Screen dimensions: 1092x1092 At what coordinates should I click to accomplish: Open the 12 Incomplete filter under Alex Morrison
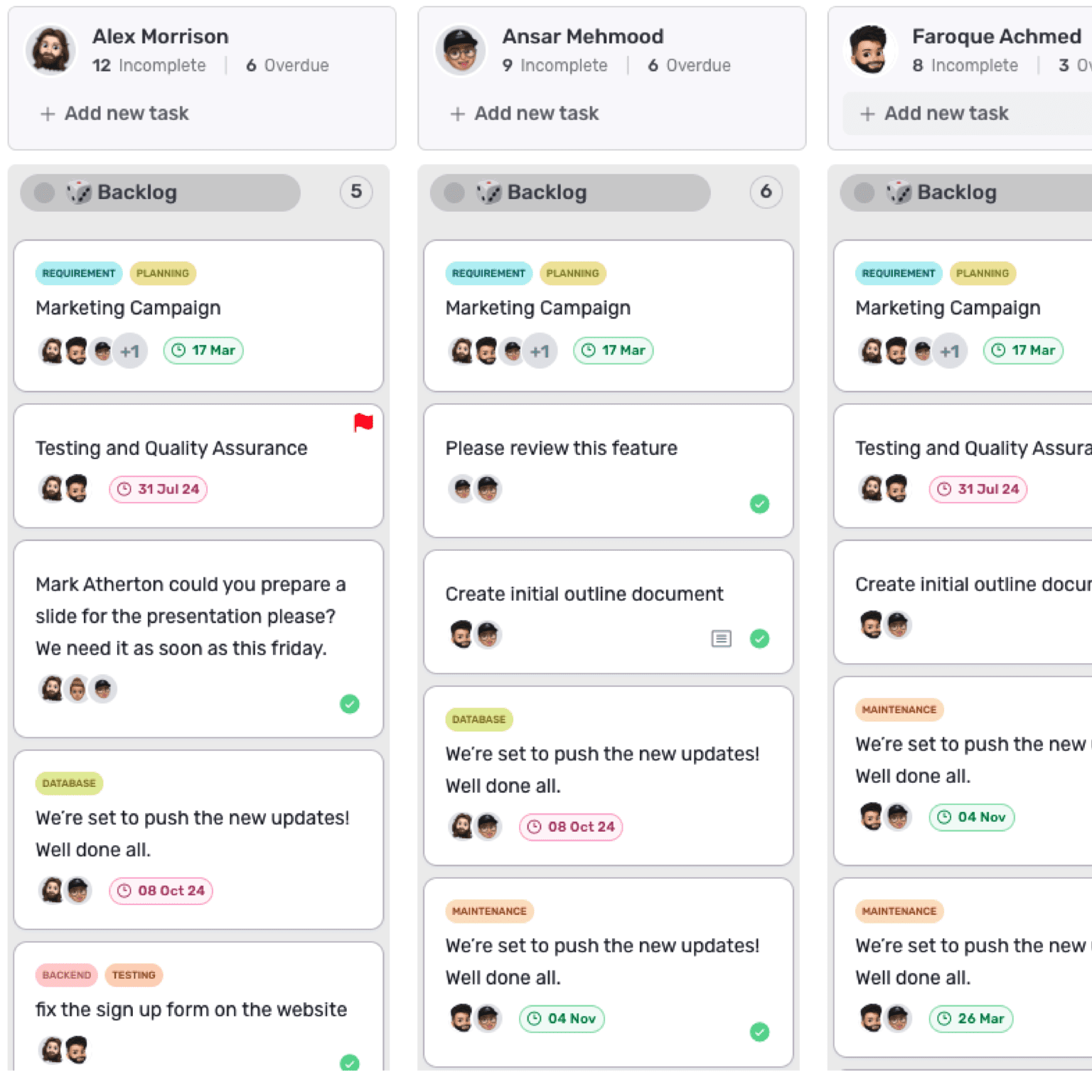149,65
